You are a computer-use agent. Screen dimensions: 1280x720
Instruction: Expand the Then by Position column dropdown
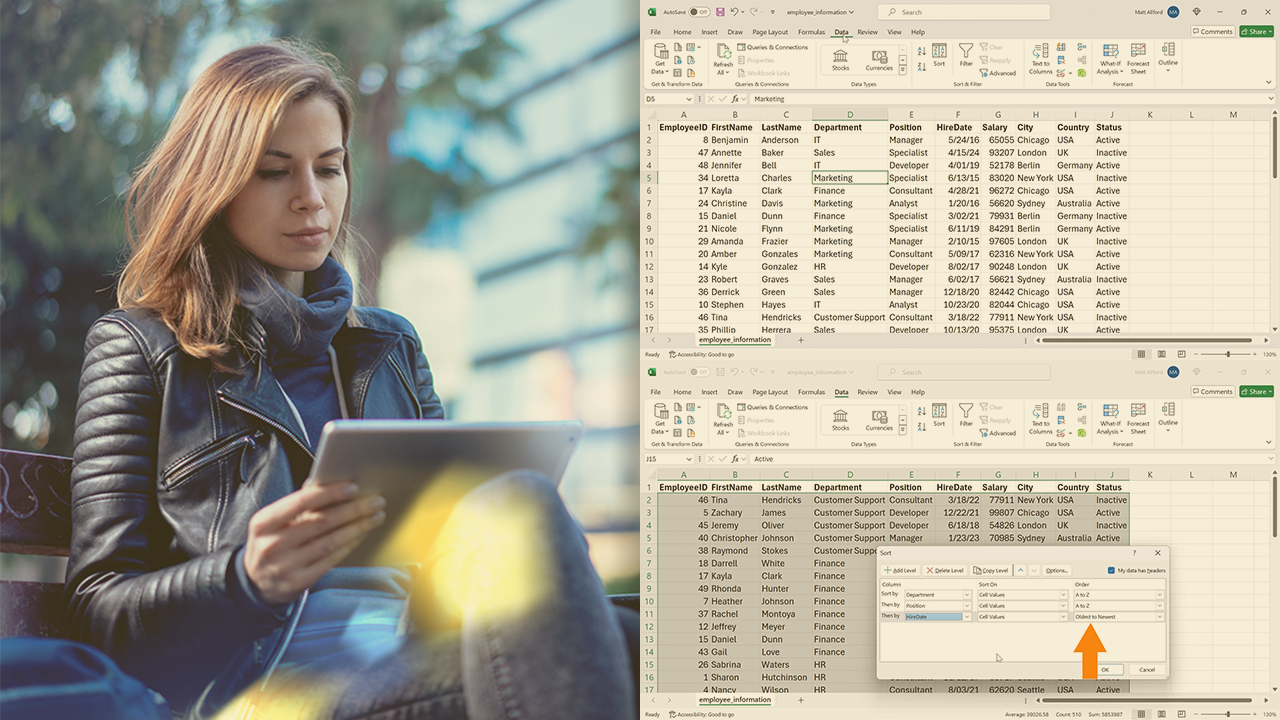click(x=967, y=606)
